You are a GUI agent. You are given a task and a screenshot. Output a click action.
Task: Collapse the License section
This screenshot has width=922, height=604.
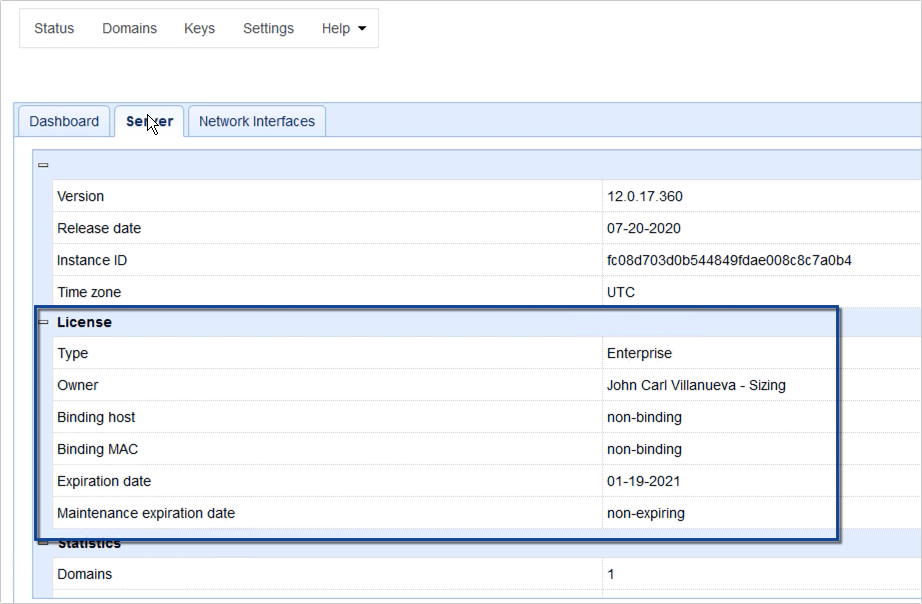(43, 322)
